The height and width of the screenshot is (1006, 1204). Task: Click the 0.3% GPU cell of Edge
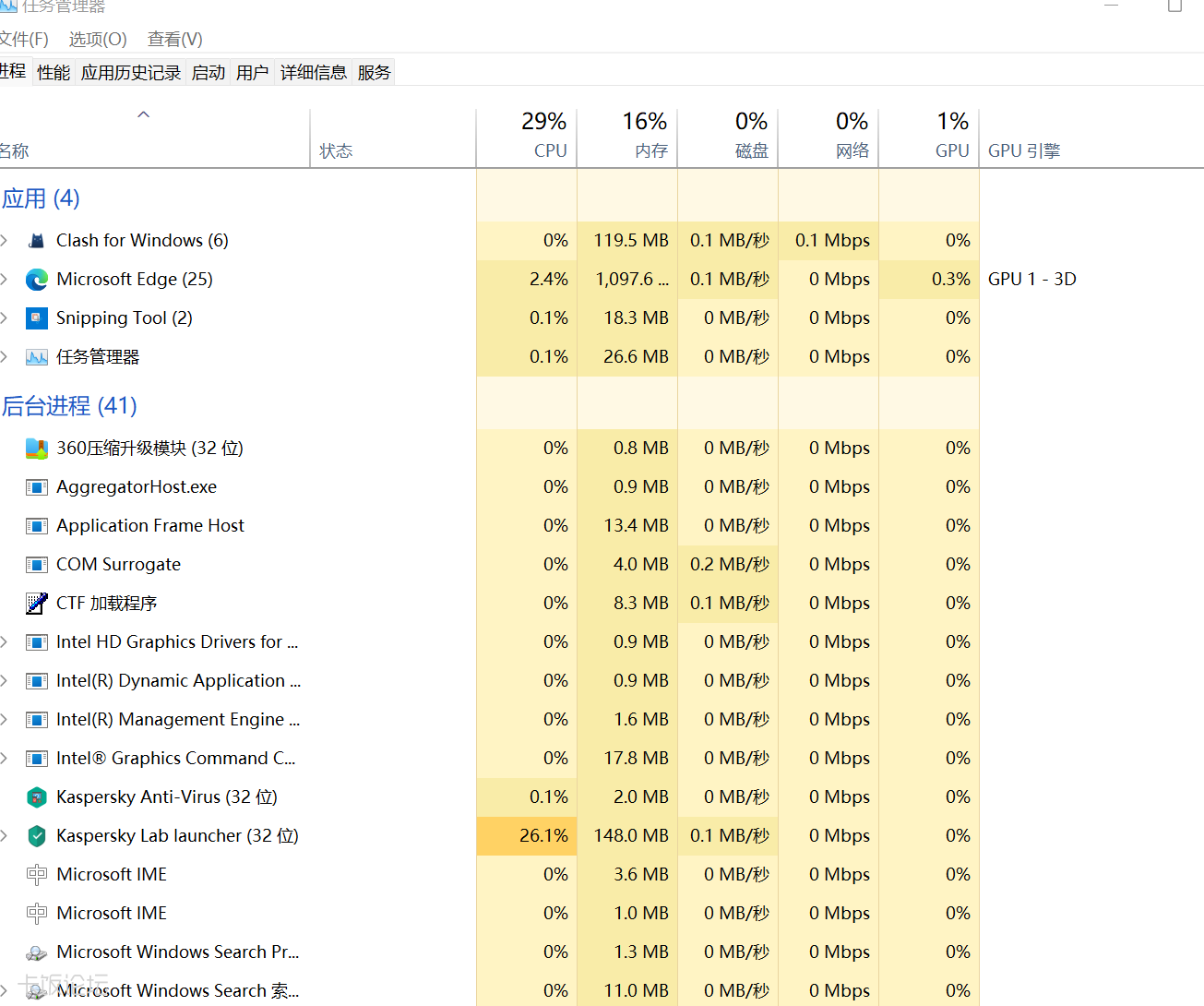pos(929,280)
